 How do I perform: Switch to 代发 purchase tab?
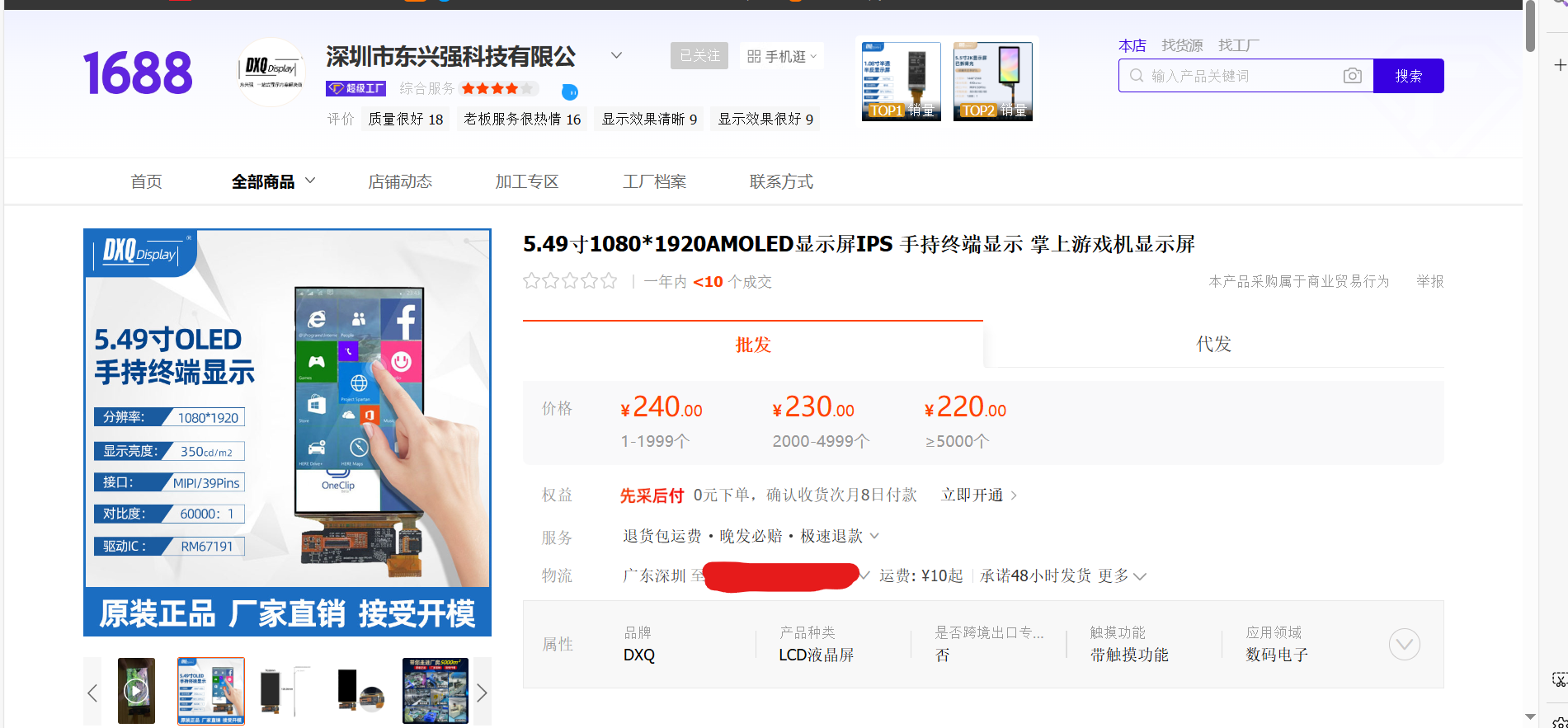tap(1213, 344)
